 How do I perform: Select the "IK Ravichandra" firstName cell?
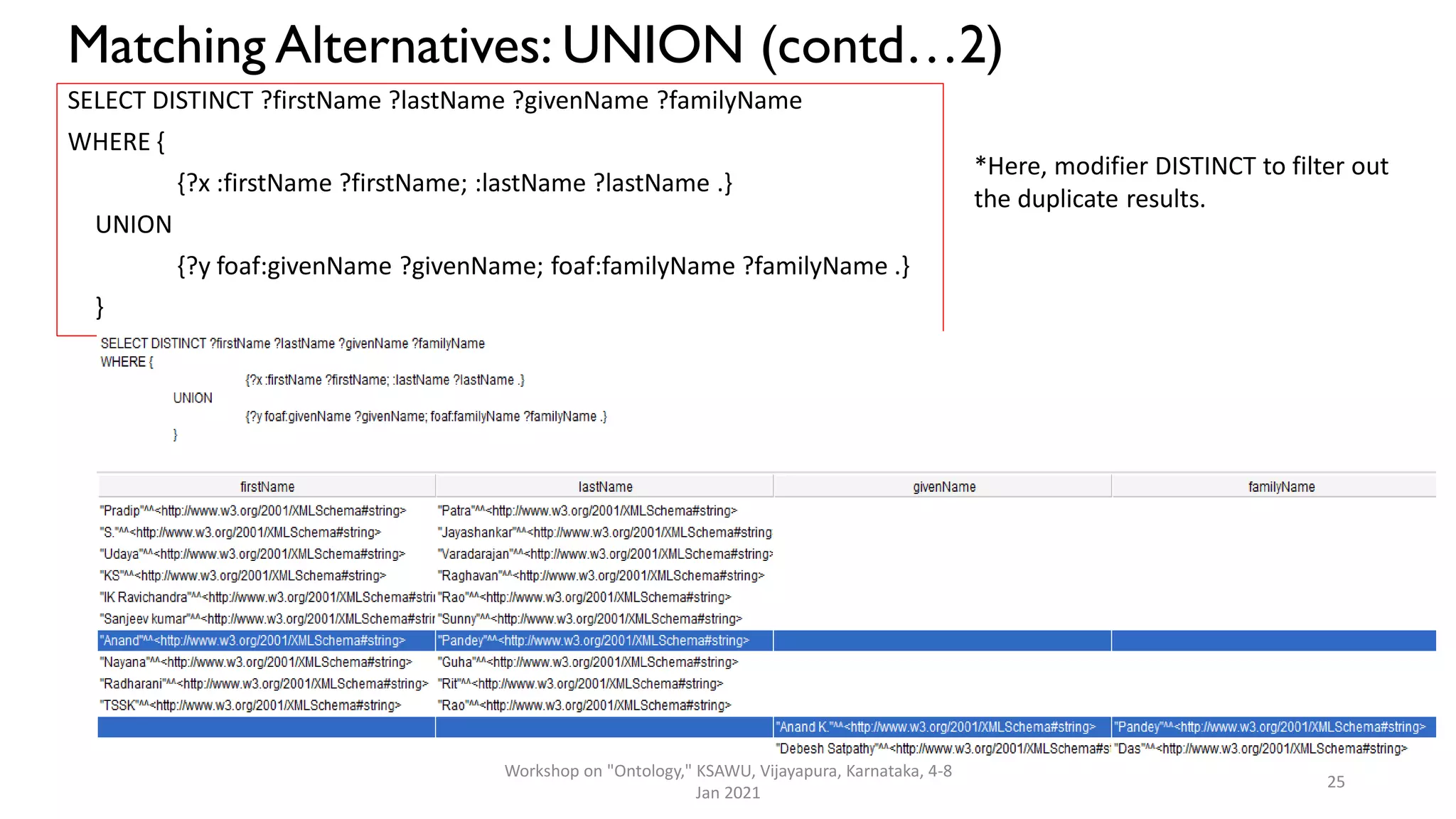coord(267,597)
